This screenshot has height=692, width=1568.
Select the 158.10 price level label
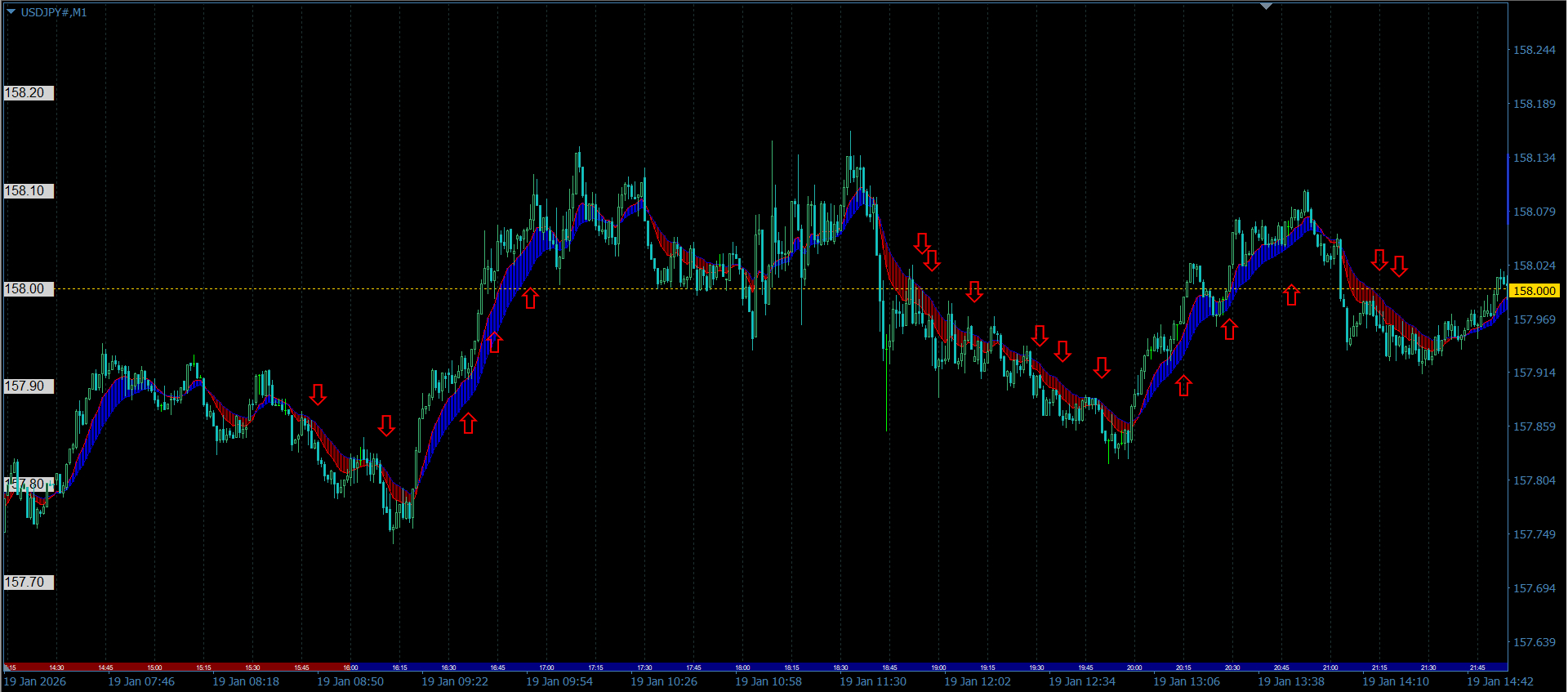click(x=28, y=191)
